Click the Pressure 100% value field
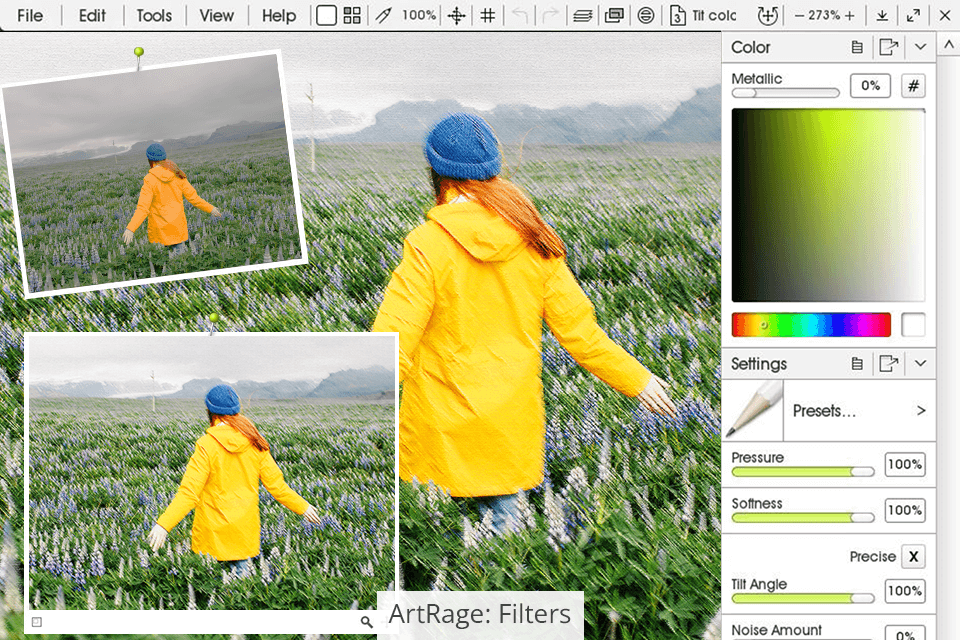This screenshot has width=960, height=640. (905, 464)
